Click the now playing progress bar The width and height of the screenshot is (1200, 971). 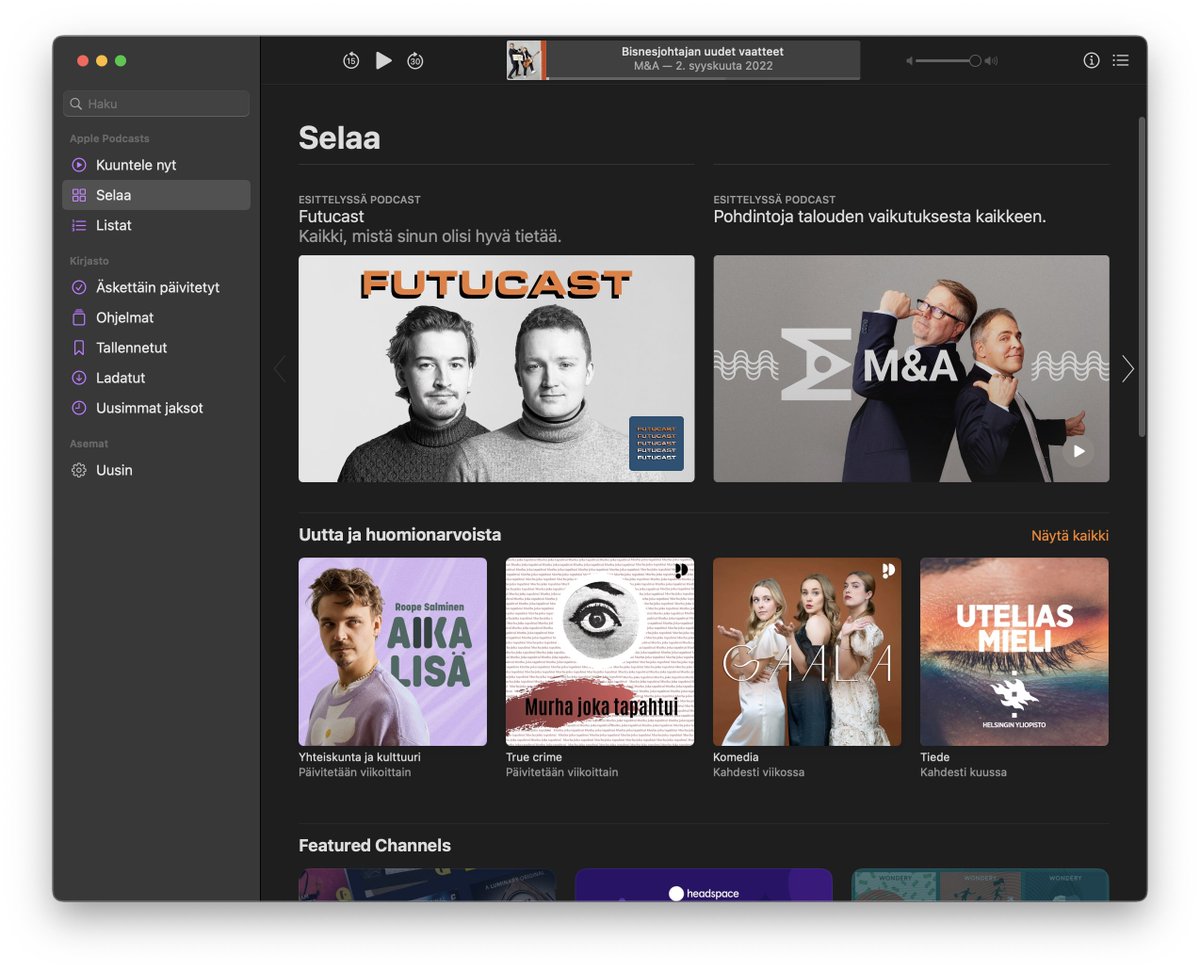coord(703,77)
